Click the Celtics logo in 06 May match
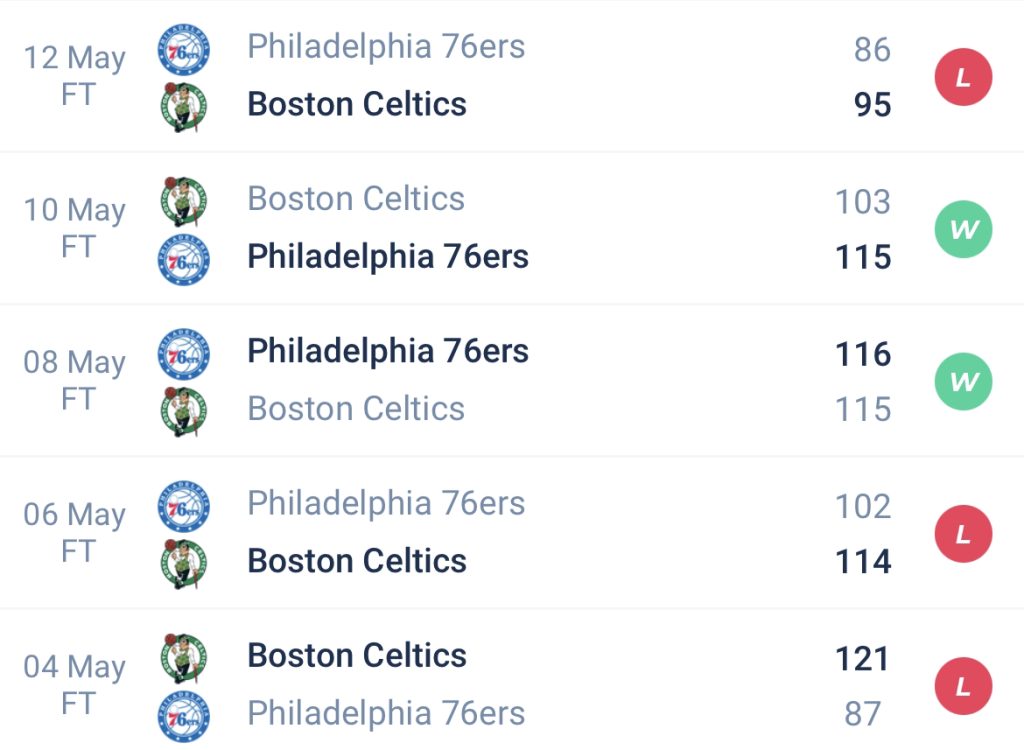This screenshot has width=1024, height=750. click(x=184, y=564)
